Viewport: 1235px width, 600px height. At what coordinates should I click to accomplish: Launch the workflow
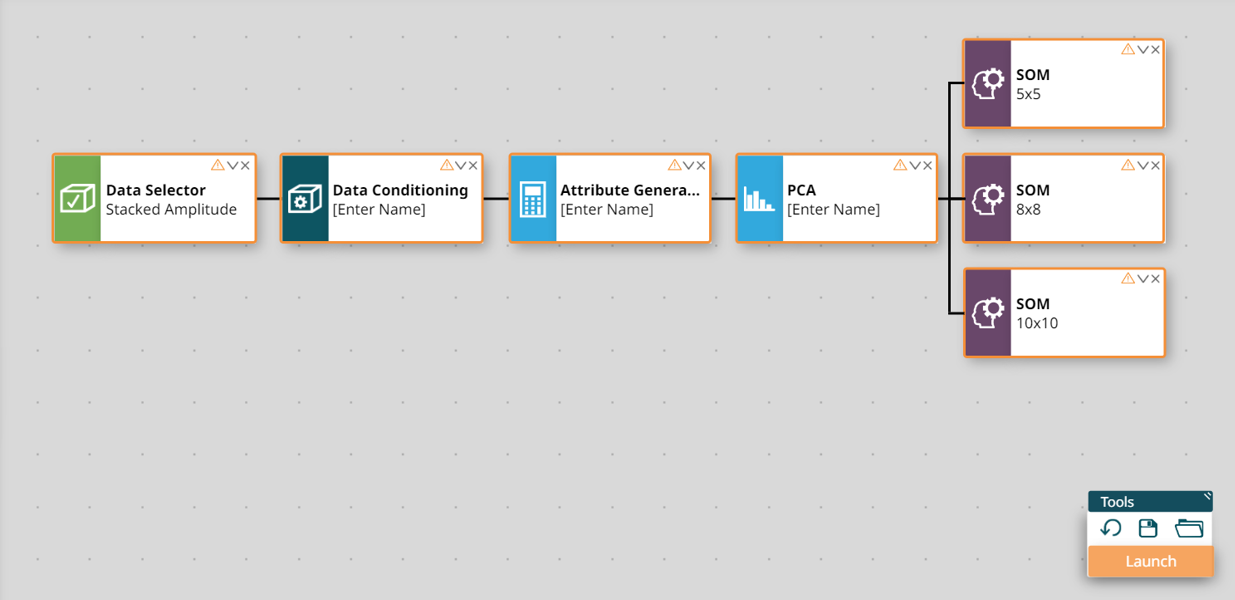point(1150,561)
